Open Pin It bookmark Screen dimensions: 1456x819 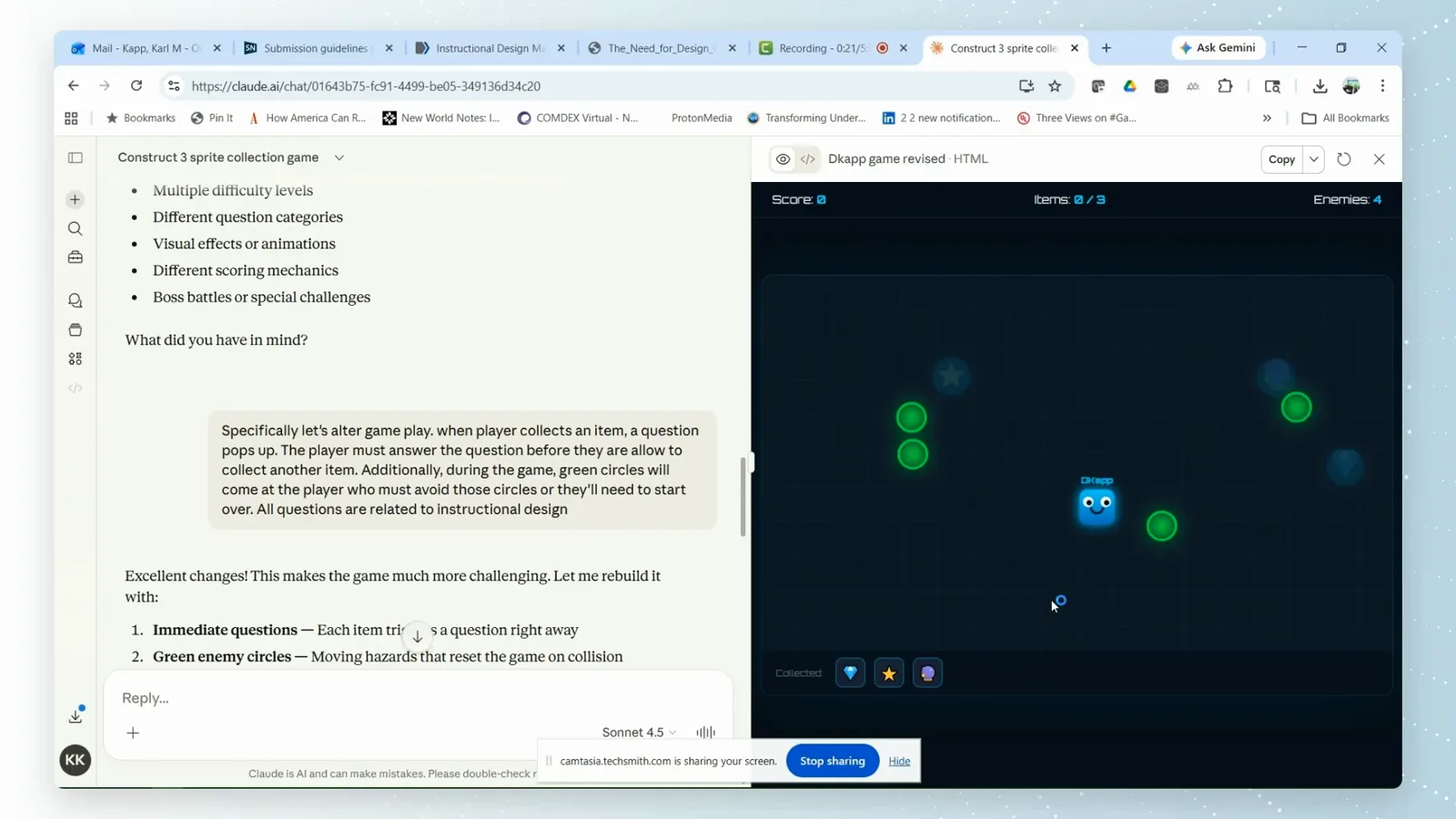pos(212,118)
